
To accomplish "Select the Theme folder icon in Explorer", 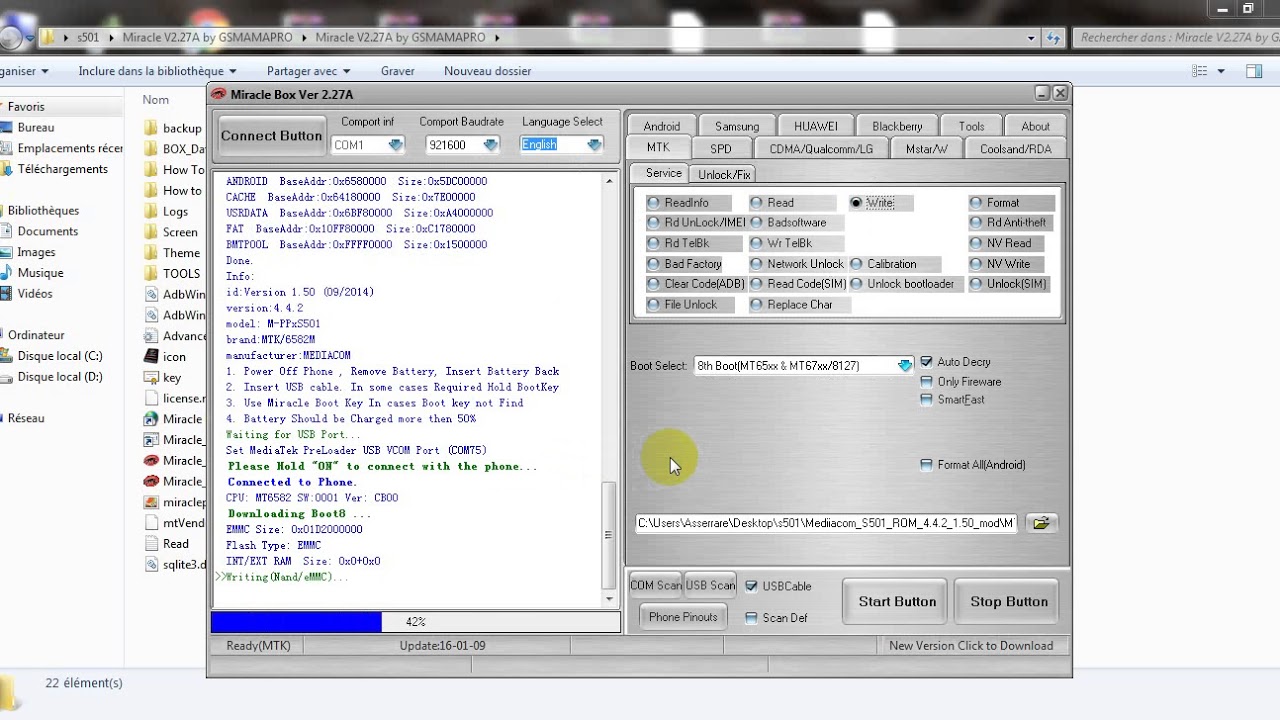I will [151, 253].
